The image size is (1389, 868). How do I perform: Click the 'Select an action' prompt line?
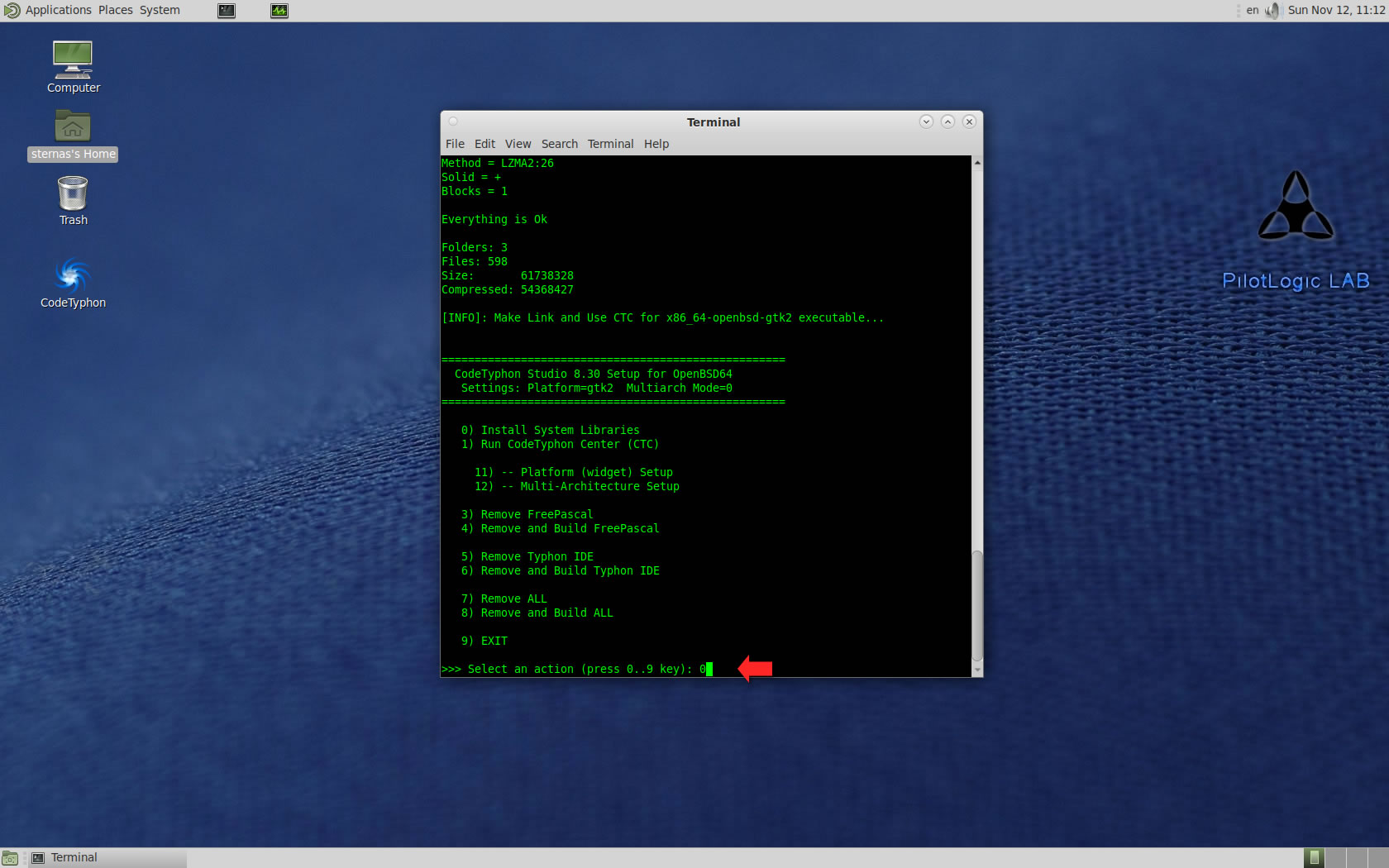pyautogui.click(x=577, y=669)
